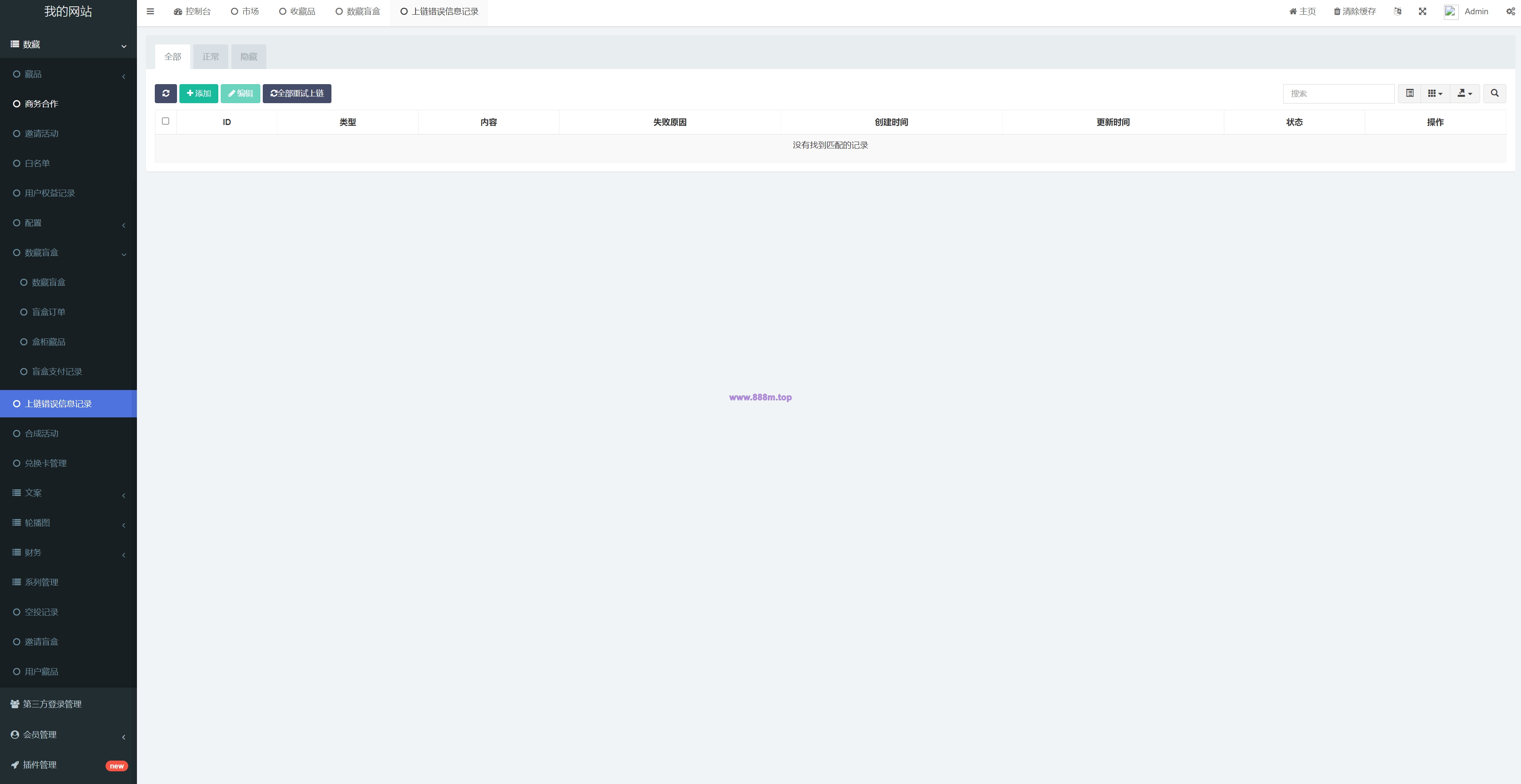This screenshot has width=1521, height=784.
Task: Focus the 搜索 input field
Action: pos(1338,93)
